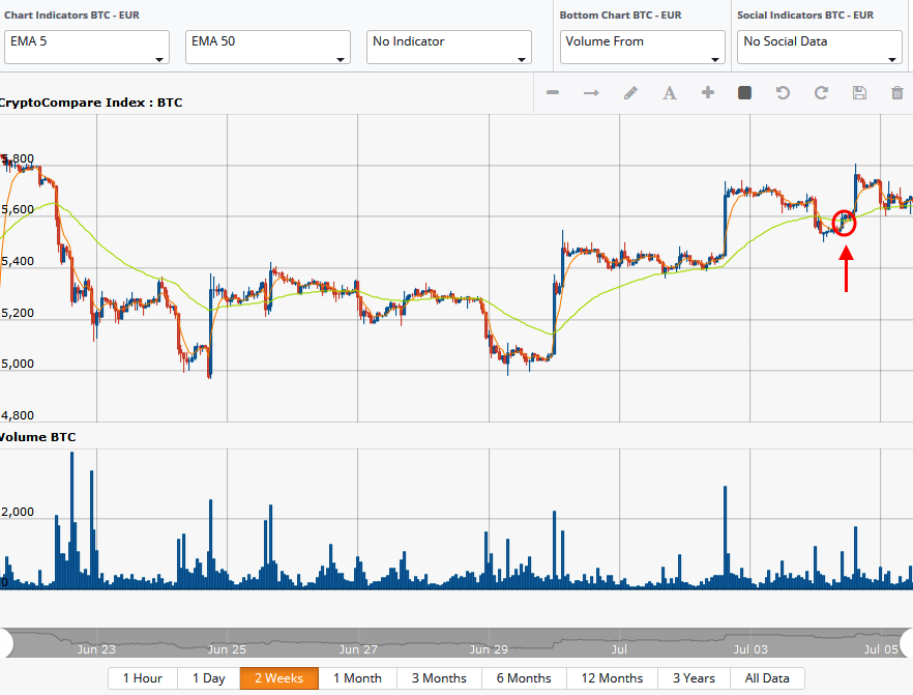913x695 pixels.
Task: Undo the last chart drawing
Action: [783, 93]
